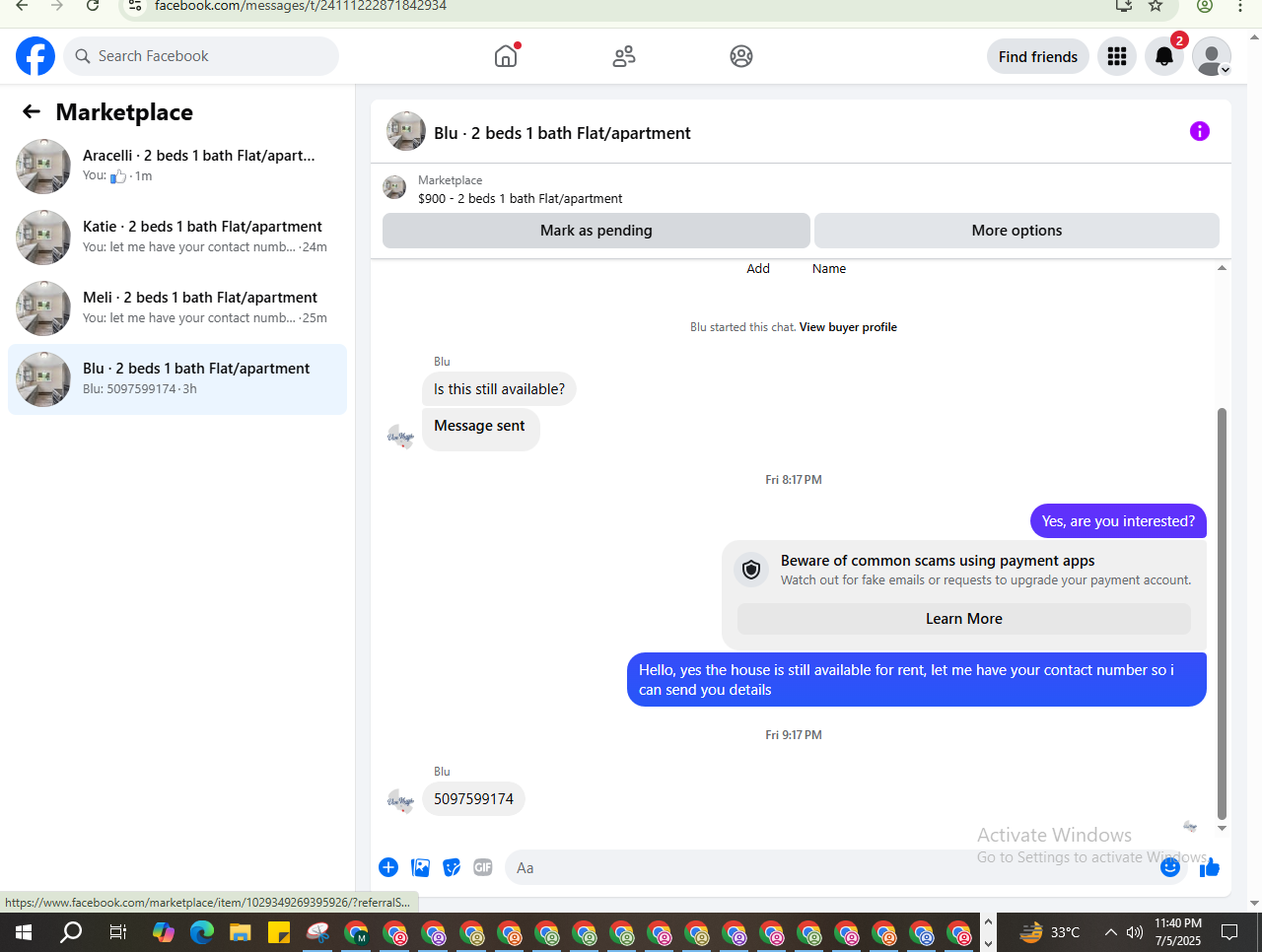Click the 'Yes, are you interested?' message
This screenshot has width=1262, height=952.
(x=1118, y=521)
